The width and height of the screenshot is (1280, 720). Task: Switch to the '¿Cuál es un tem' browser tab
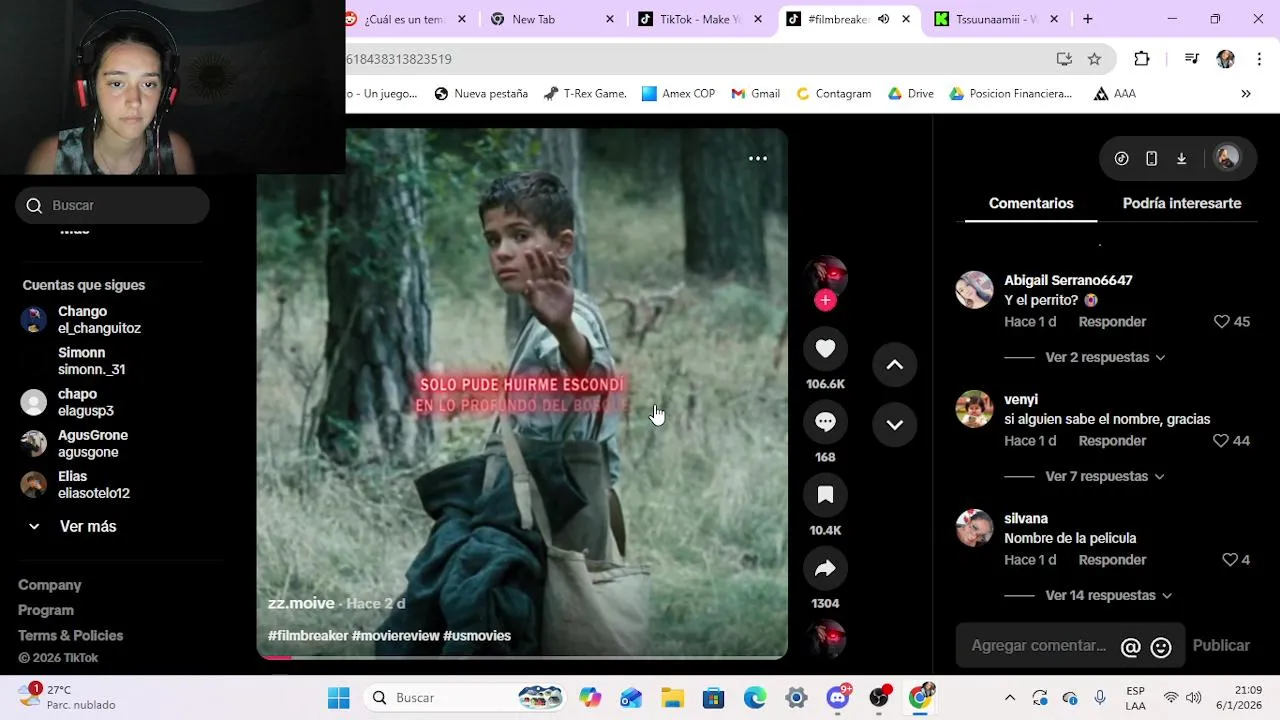point(404,19)
